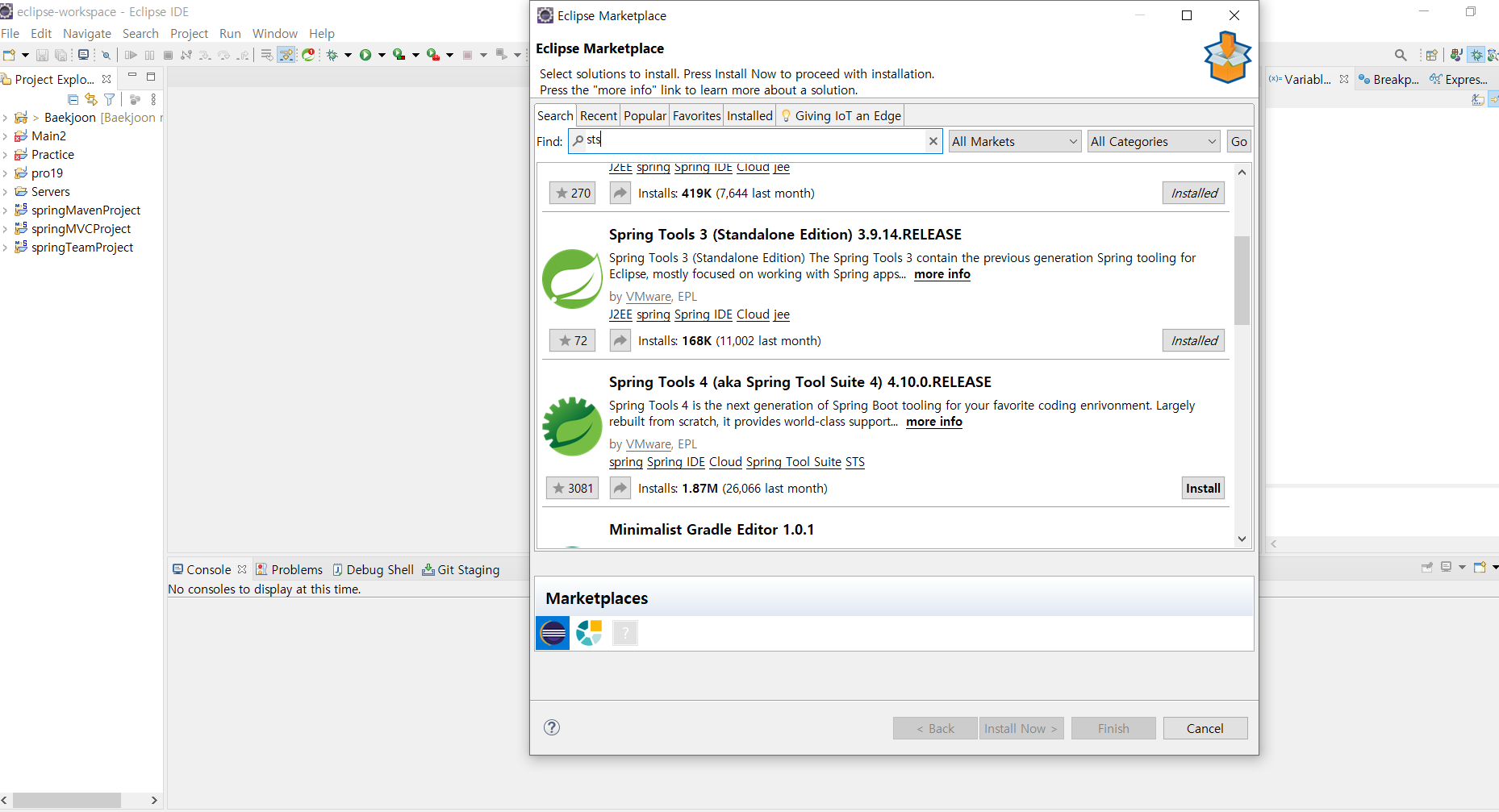Open the All Markets dropdown

click(x=1014, y=141)
